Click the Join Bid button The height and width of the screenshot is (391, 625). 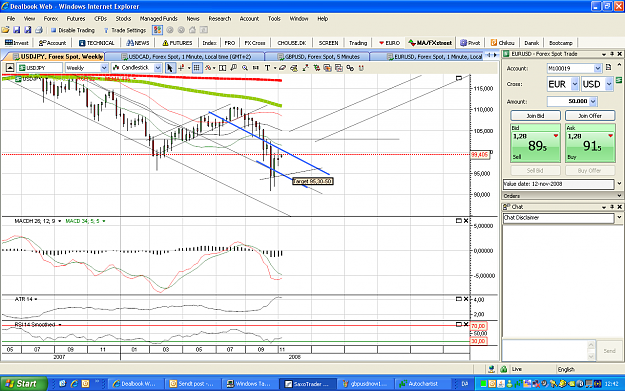(535, 116)
